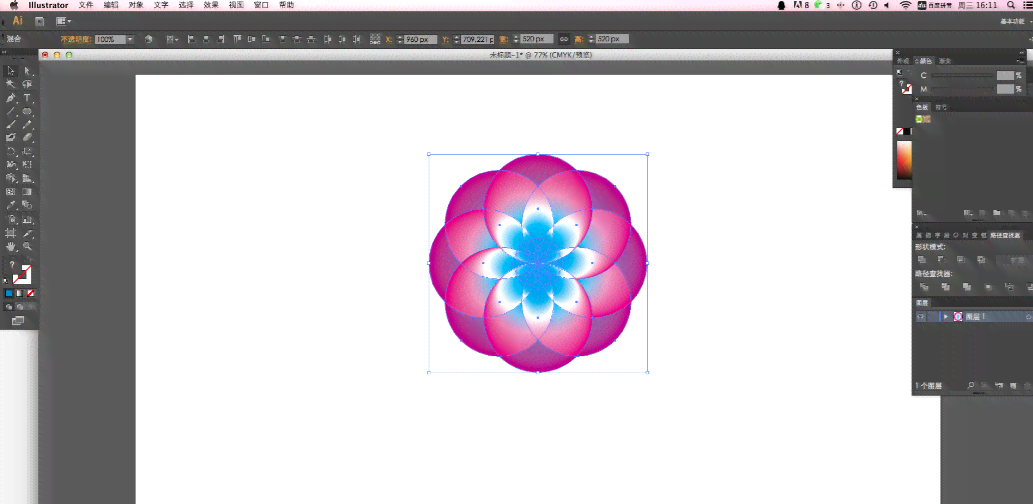The width and height of the screenshot is (1033, 504).
Task: Select the Blend tool
Action: [x=28, y=206]
